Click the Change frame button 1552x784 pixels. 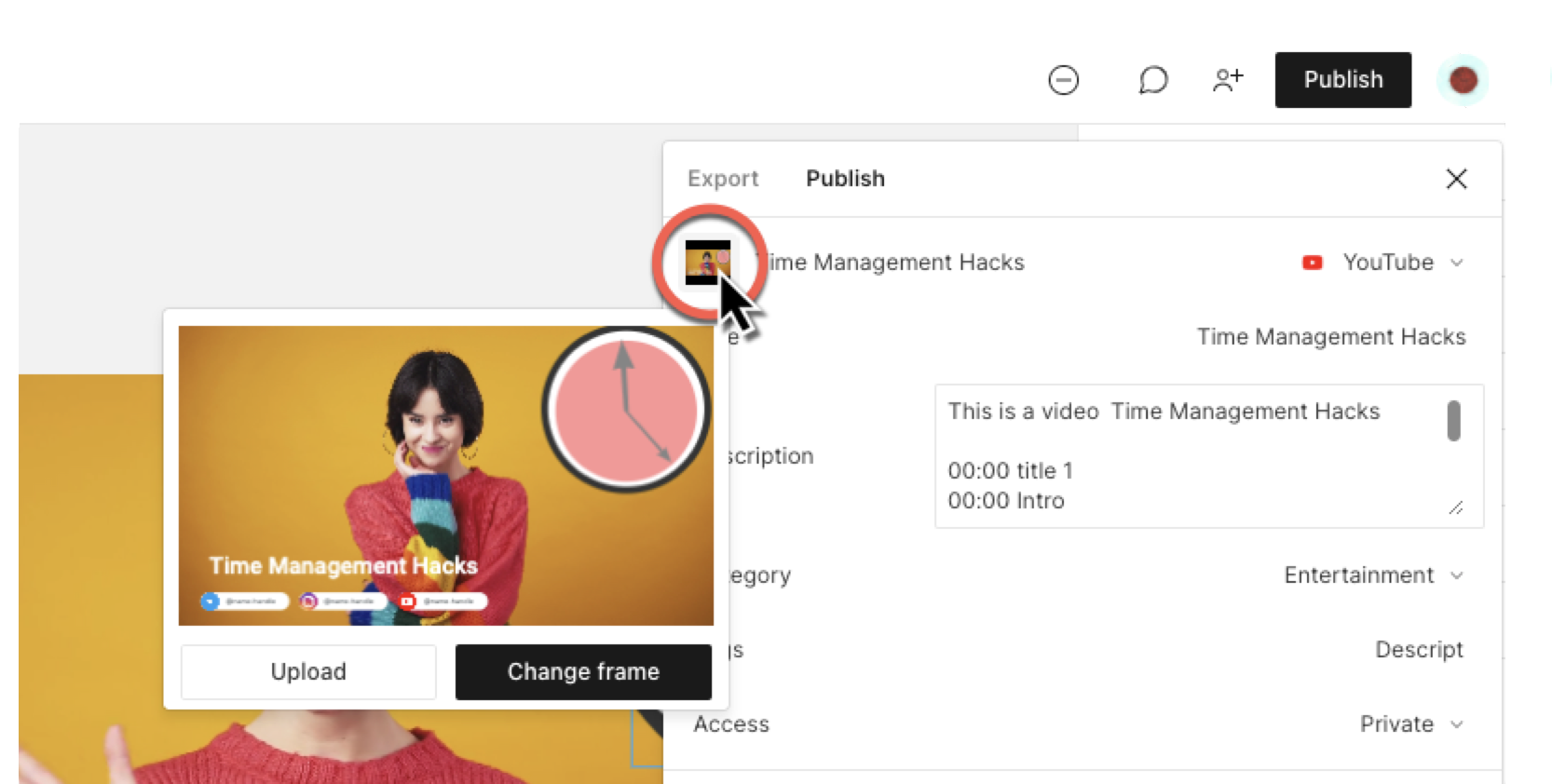[583, 671]
